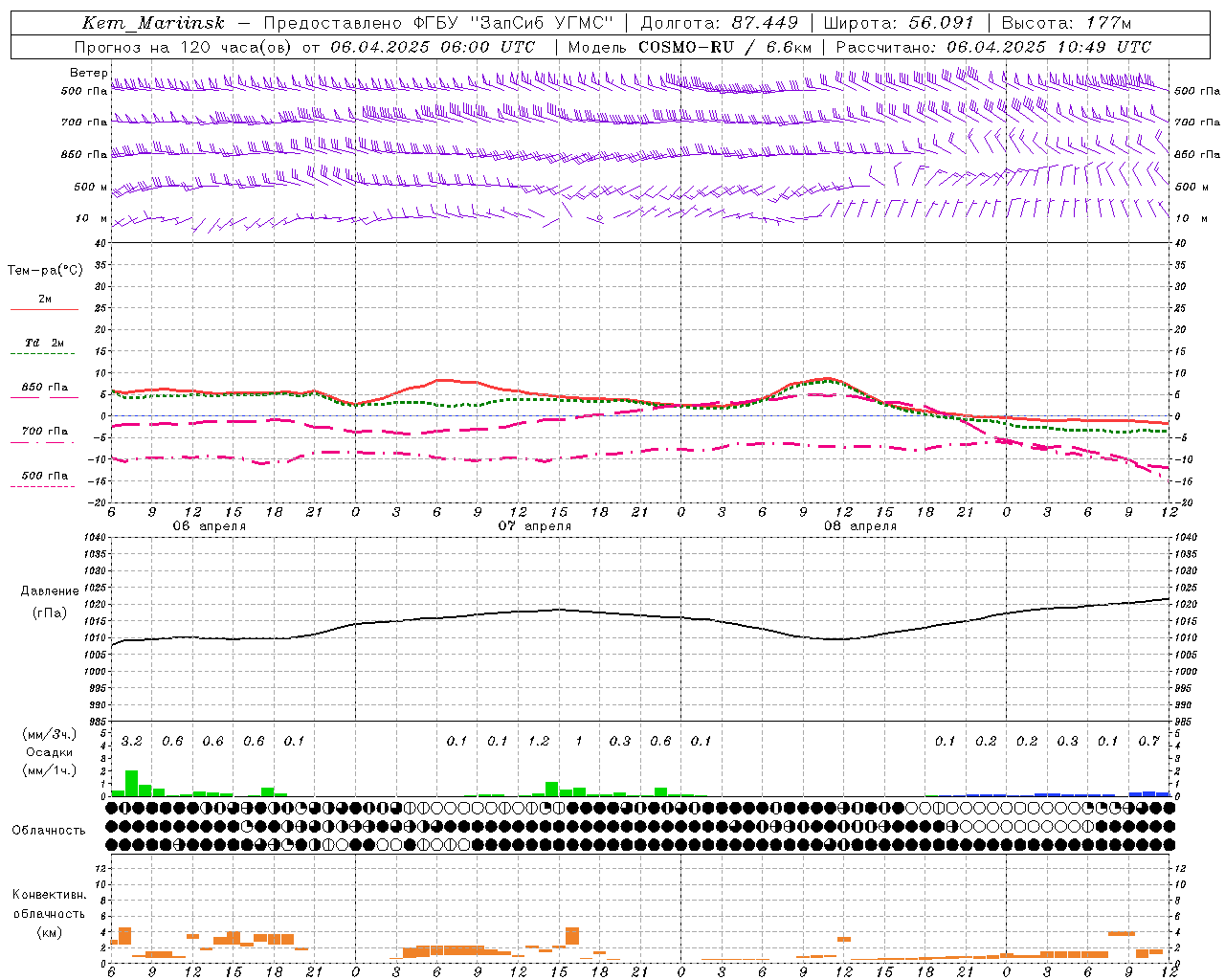Click the 'Td 2м' dew point legend entry

point(45,343)
